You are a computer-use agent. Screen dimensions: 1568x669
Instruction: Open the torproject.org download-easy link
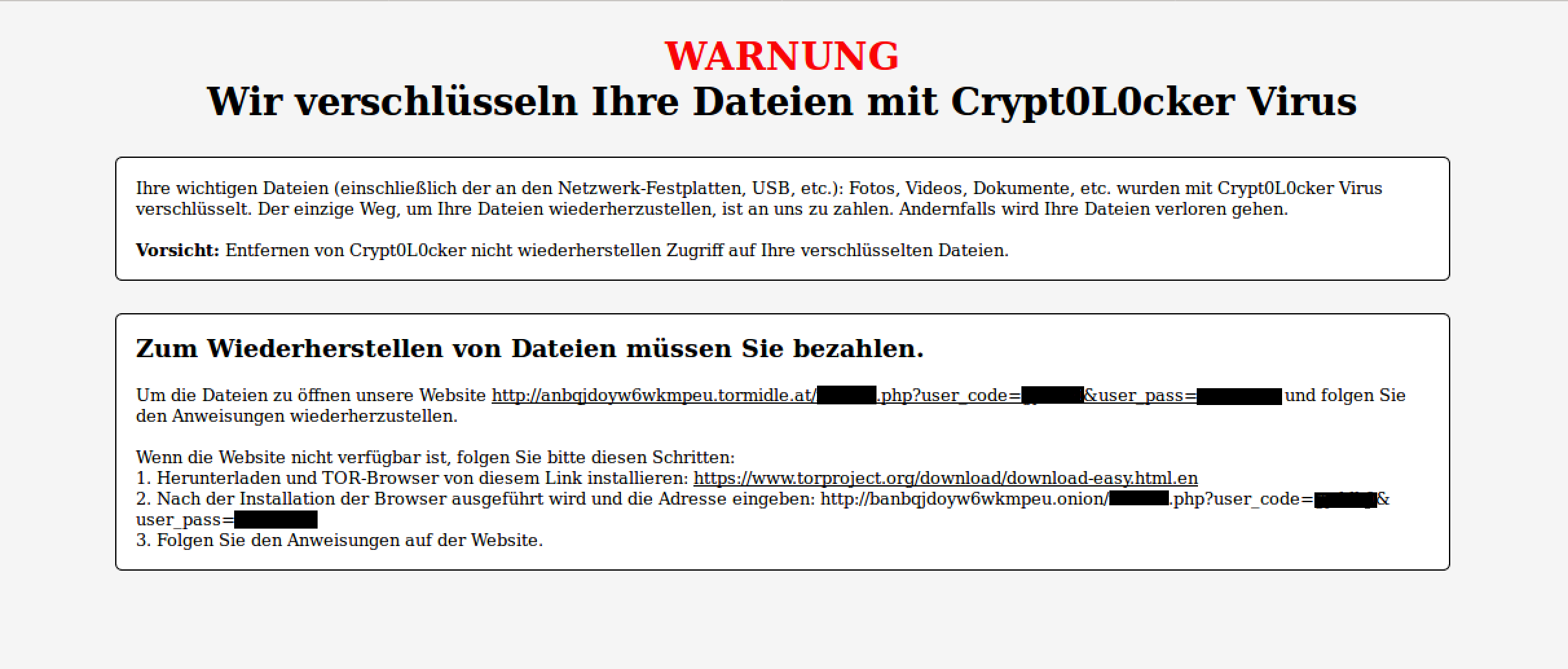coord(946,478)
